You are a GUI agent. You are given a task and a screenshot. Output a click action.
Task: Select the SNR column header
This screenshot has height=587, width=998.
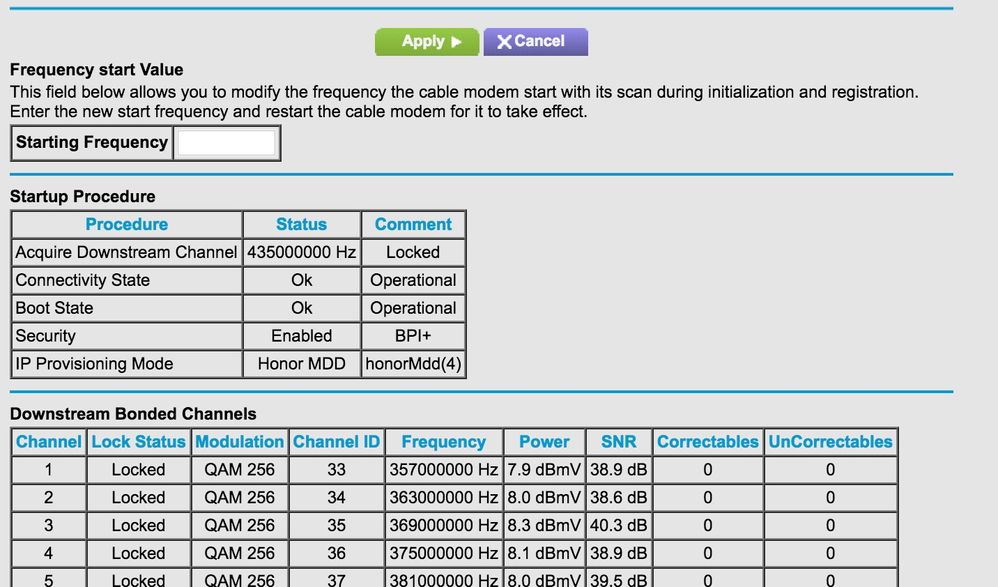(x=619, y=442)
